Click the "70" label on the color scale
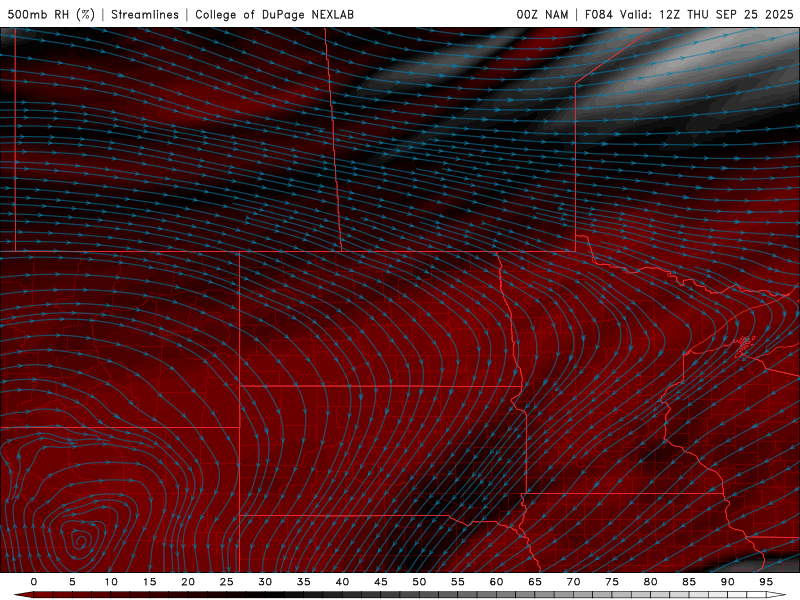This screenshot has width=800, height=600. [573, 582]
